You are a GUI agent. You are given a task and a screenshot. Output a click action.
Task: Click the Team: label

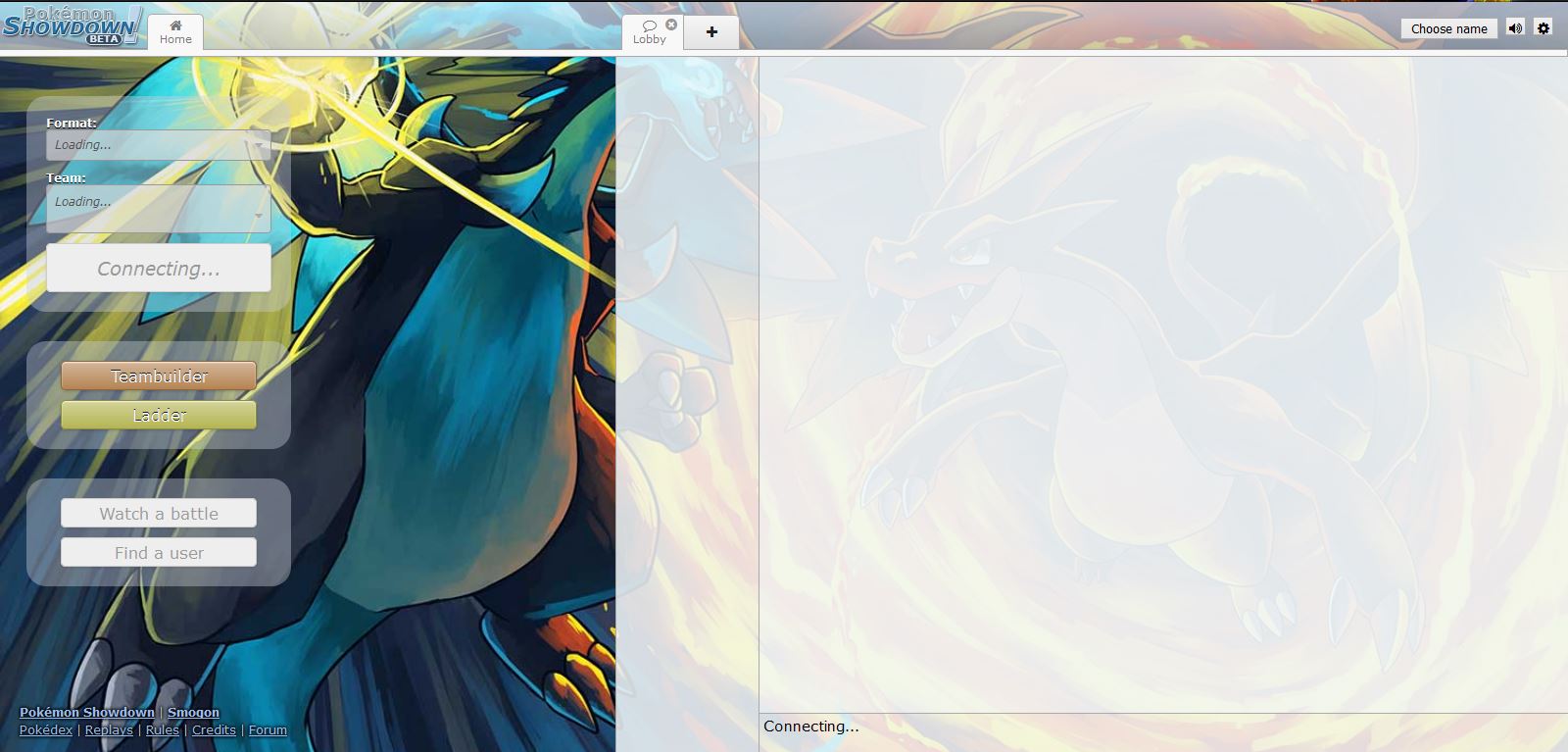[66, 177]
